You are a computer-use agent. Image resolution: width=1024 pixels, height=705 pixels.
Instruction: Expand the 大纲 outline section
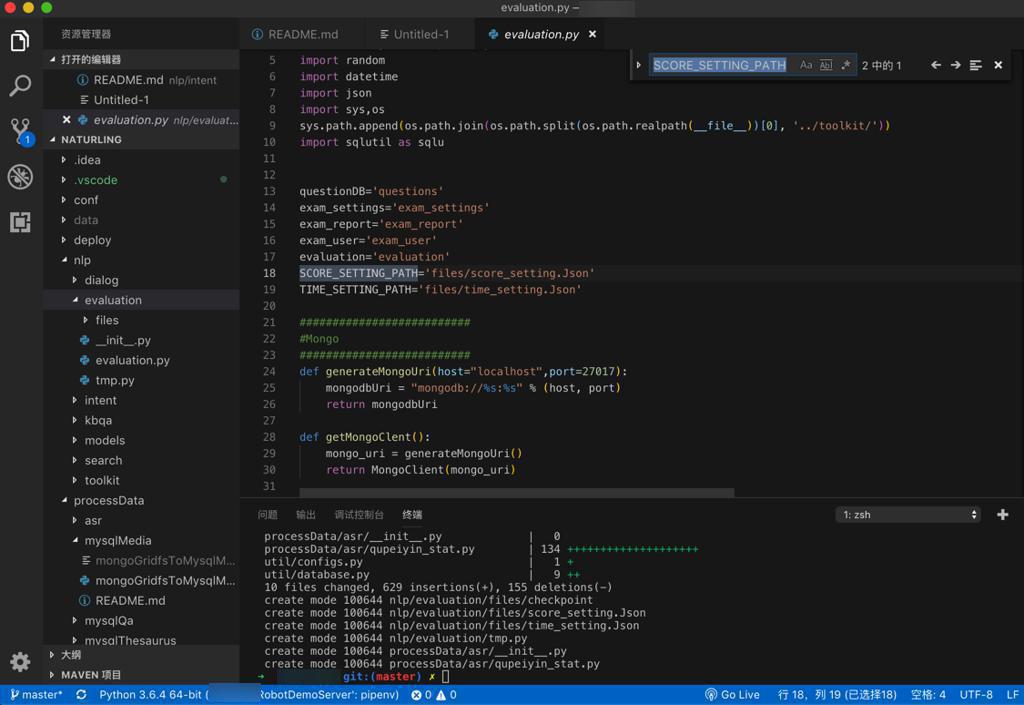coord(141,655)
